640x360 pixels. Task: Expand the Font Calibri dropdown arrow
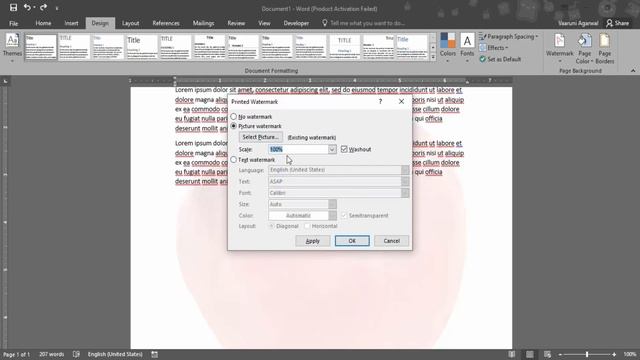tap(405, 193)
